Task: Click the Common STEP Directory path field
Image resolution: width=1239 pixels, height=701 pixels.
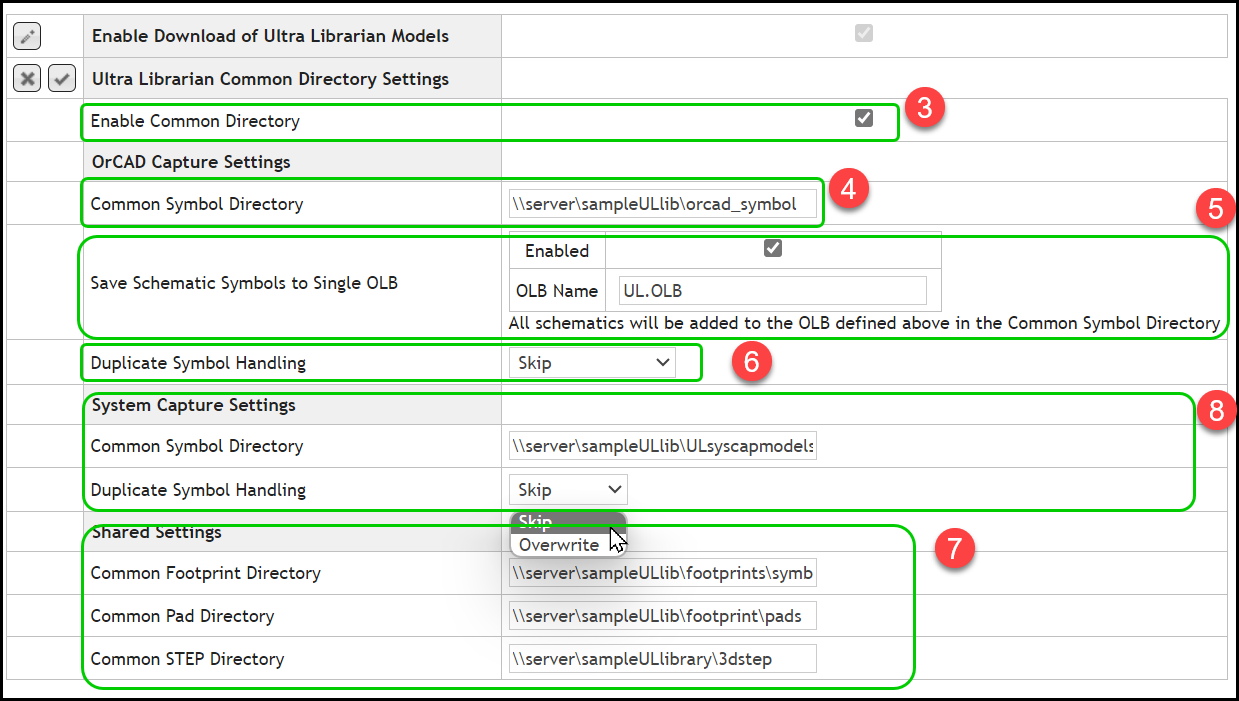Action: pyautogui.click(x=662, y=658)
